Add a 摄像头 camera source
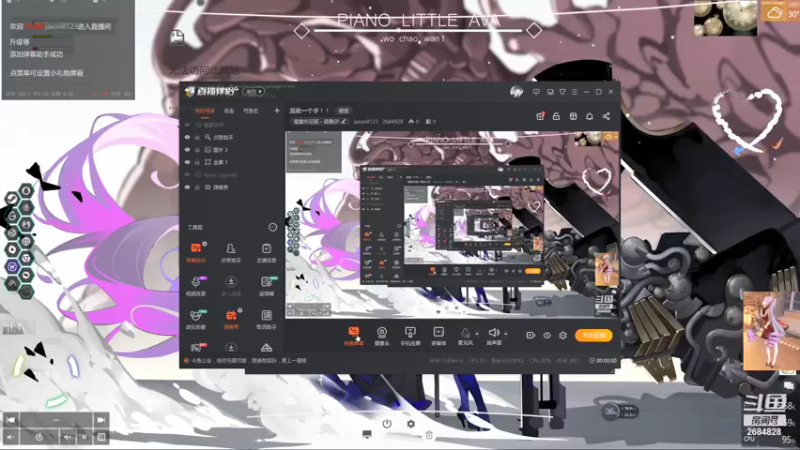This screenshot has height=450, width=800. [x=382, y=336]
